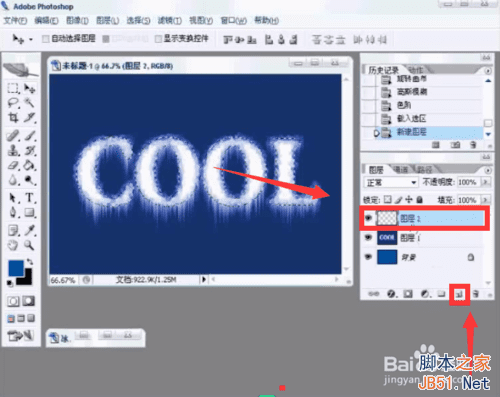Screen dimensions: 500x397
Task: Select the Zoom tool
Action: 29,246
